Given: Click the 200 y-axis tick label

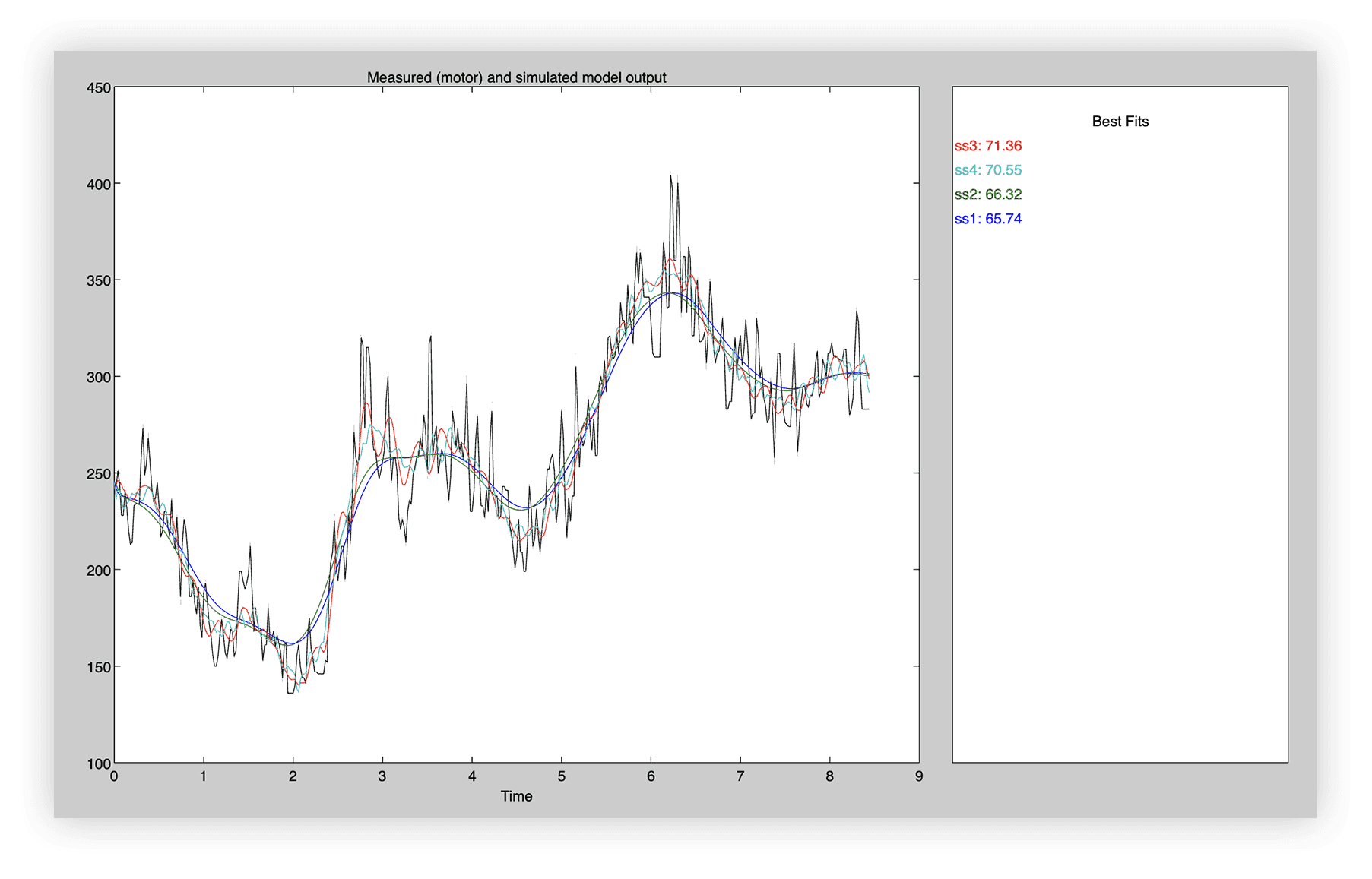Looking at the screenshot, I should coord(99,571).
